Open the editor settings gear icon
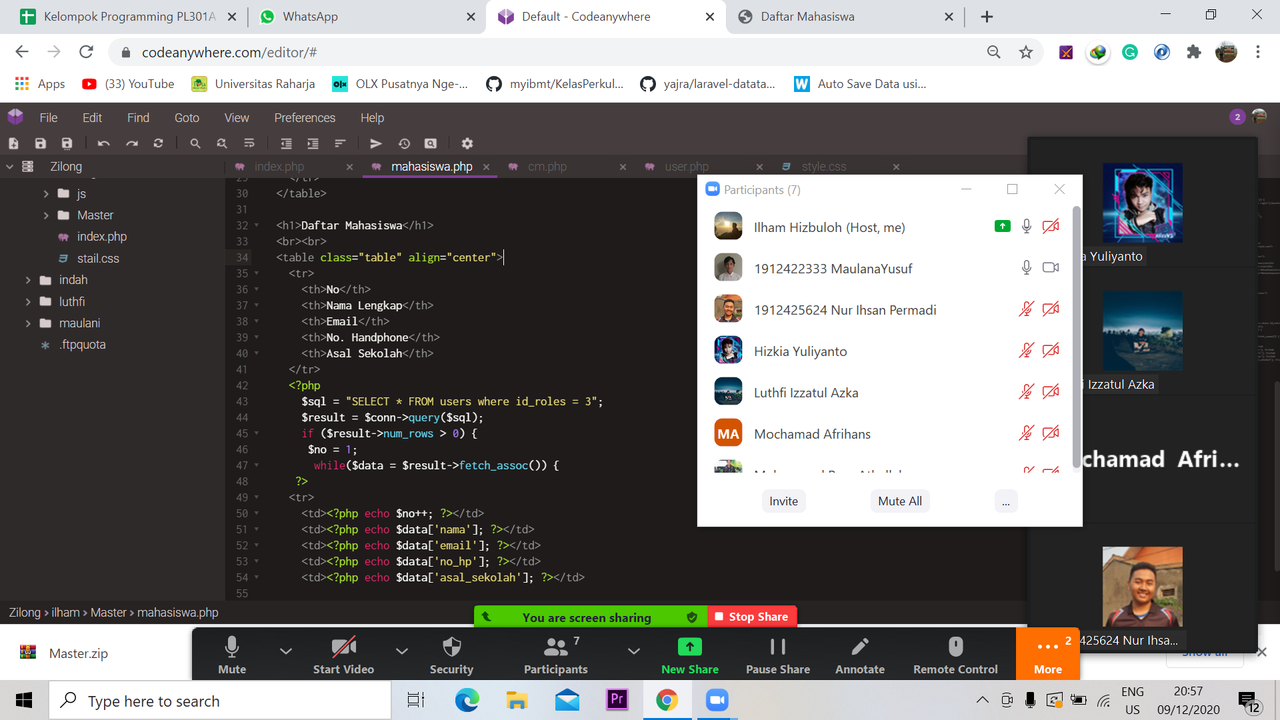1280x720 pixels. pos(467,144)
